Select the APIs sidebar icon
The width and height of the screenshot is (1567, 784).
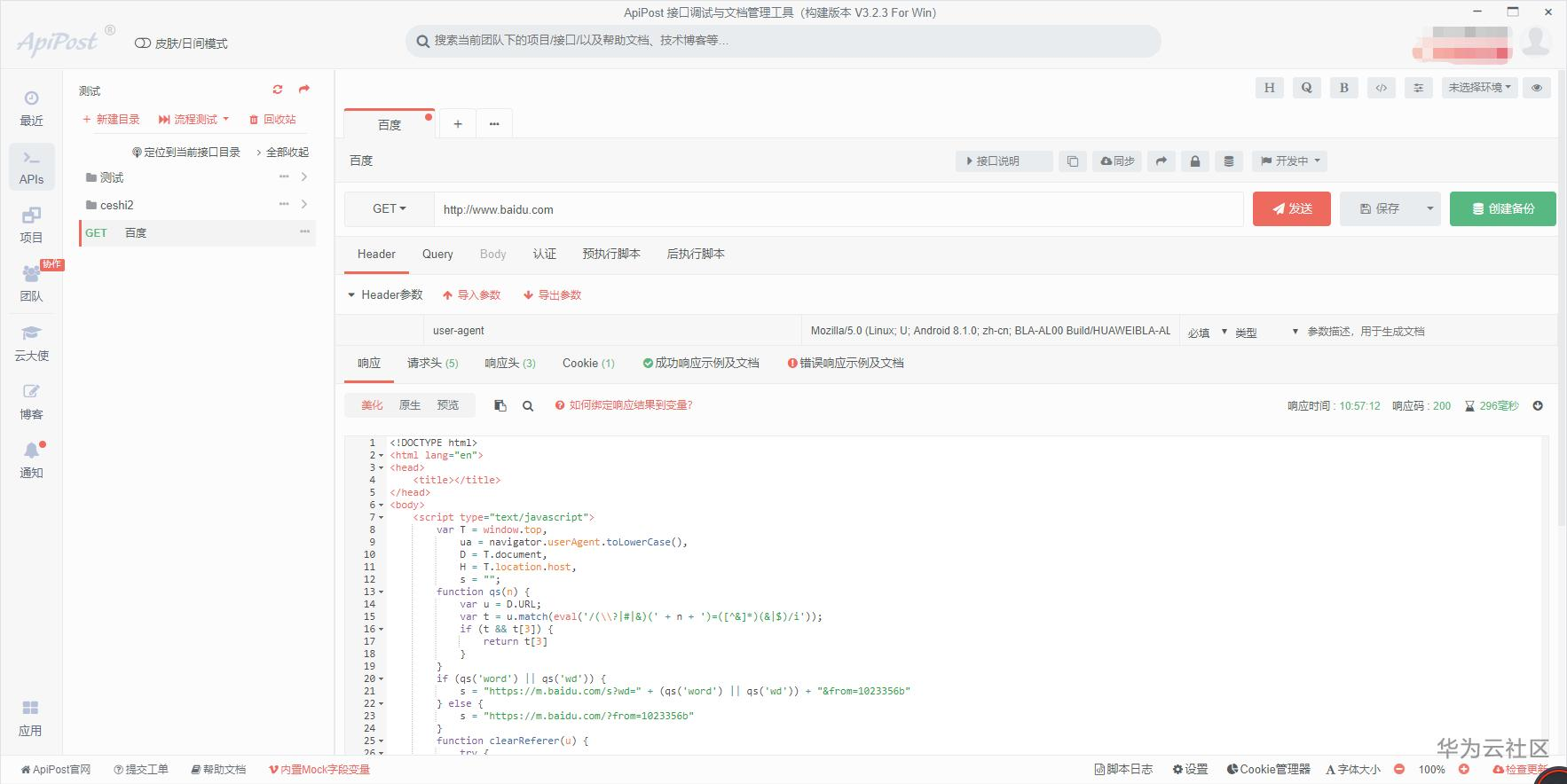pos(31,167)
